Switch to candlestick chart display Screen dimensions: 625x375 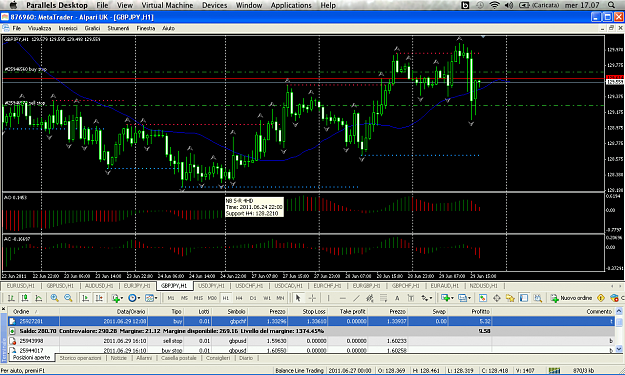(25, 298)
